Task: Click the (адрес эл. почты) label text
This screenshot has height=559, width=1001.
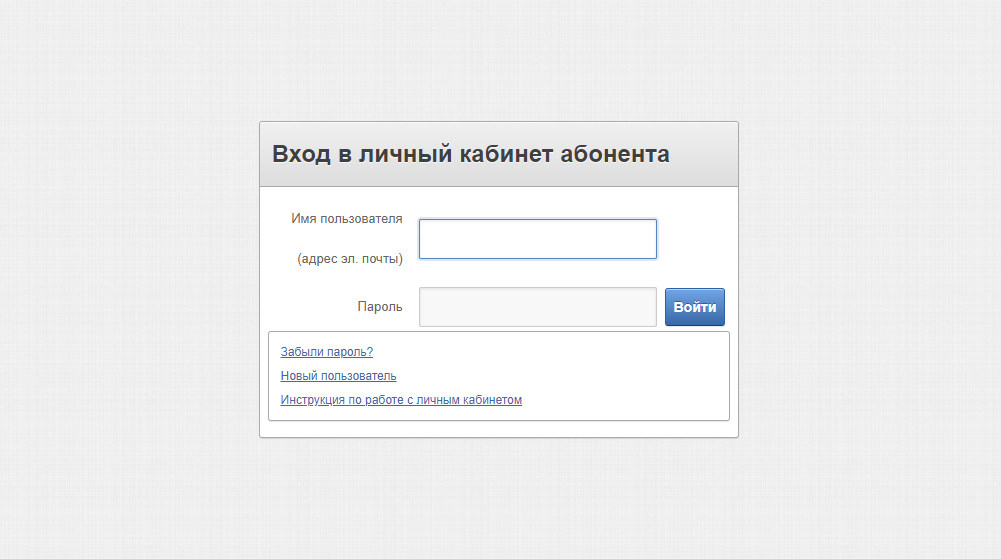Action: [350, 259]
